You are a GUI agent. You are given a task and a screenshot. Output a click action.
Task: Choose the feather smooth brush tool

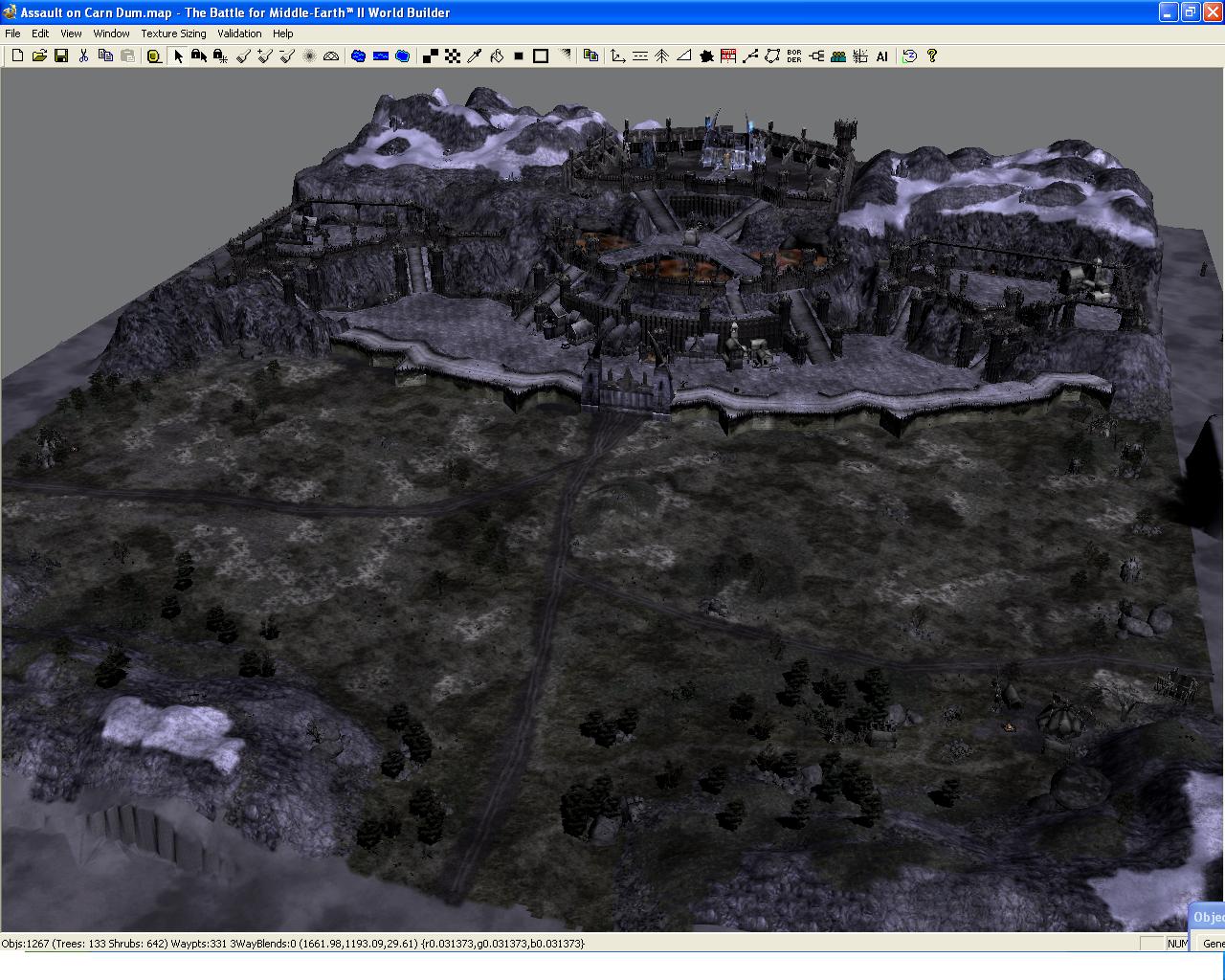[309, 56]
